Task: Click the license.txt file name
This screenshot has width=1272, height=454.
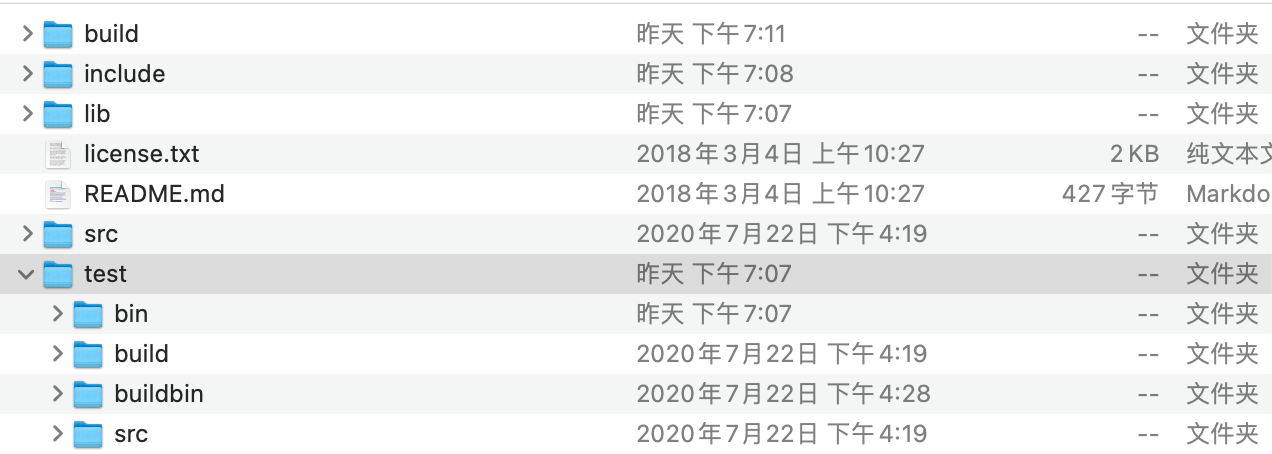Action: pos(142,154)
